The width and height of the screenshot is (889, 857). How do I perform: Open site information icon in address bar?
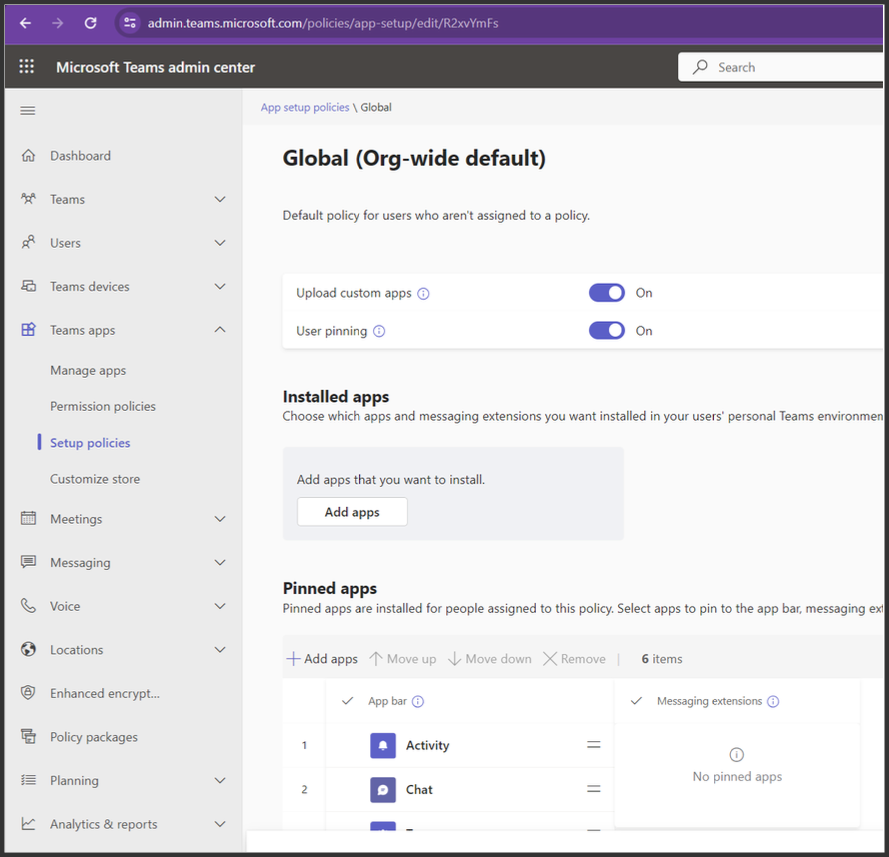tap(129, 23)
